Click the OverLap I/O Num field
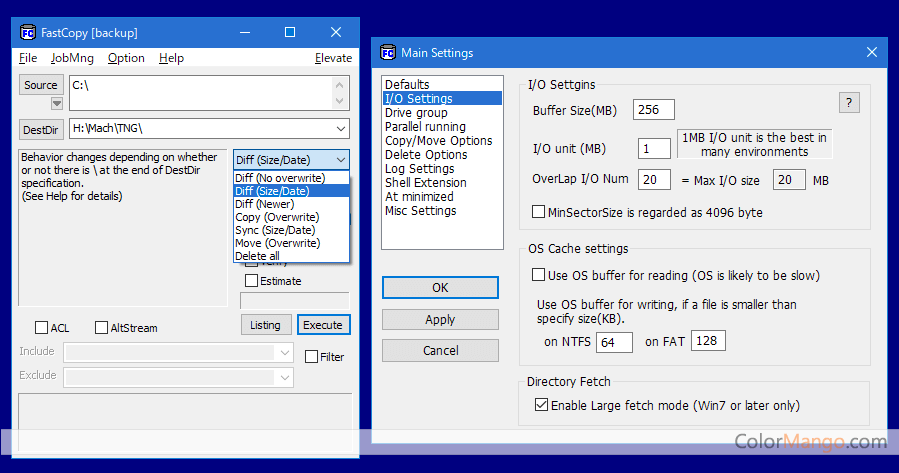The width and height of the screenshot is (899, 473). [x=654, y=179]
